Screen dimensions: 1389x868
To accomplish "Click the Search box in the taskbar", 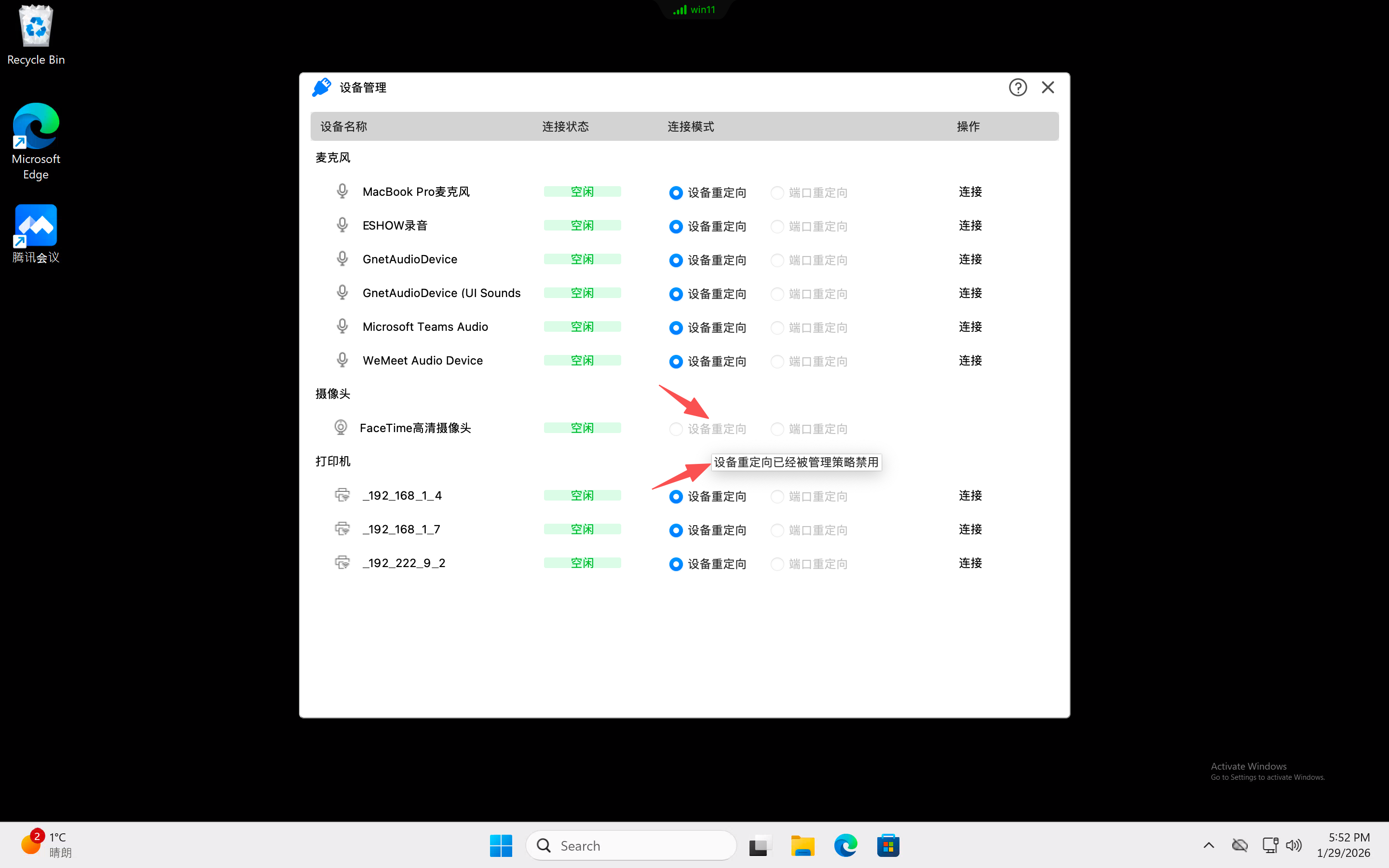I will pos(631,845).
